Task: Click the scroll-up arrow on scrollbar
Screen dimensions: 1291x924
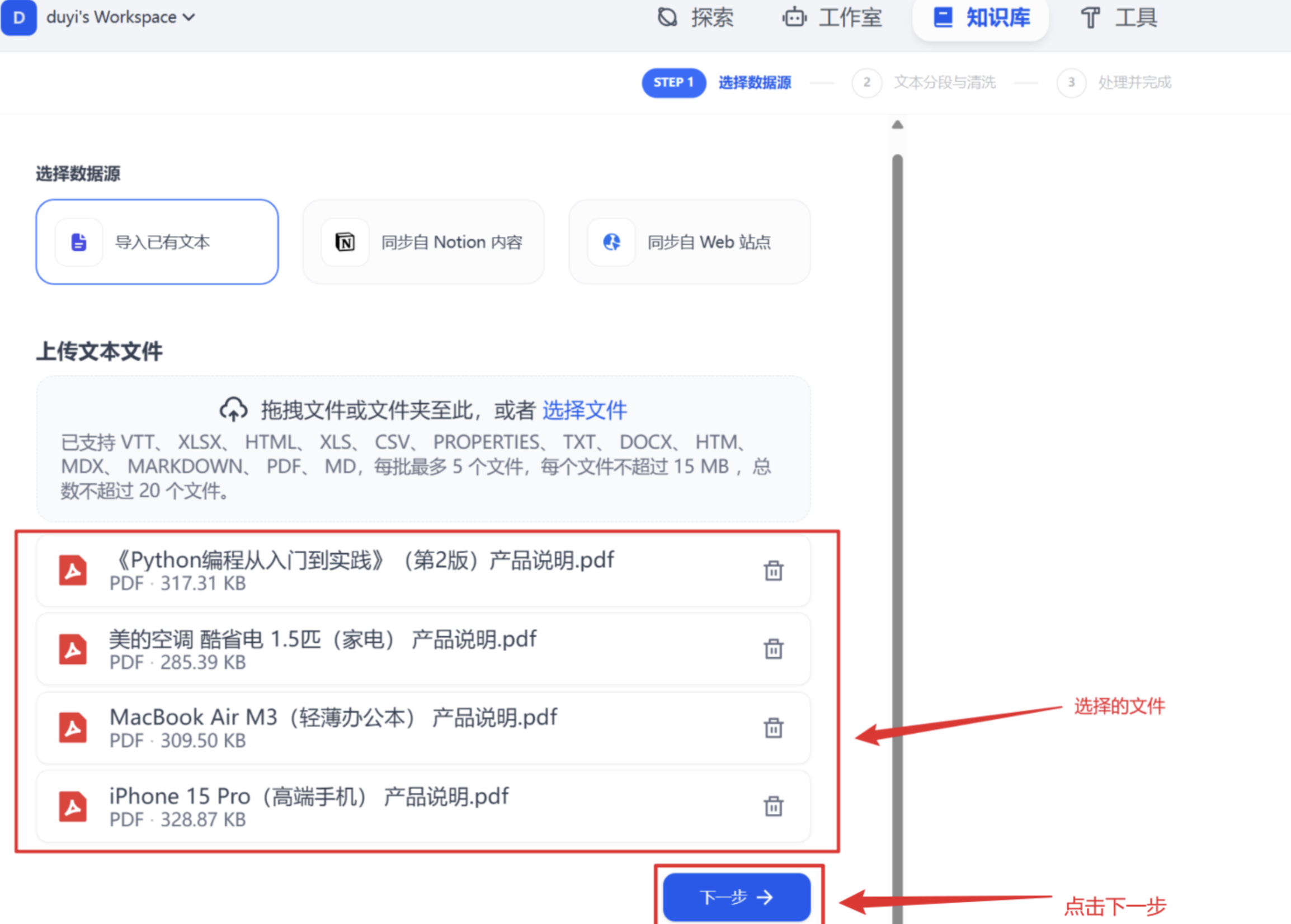Action: click(x=898, y=125)
